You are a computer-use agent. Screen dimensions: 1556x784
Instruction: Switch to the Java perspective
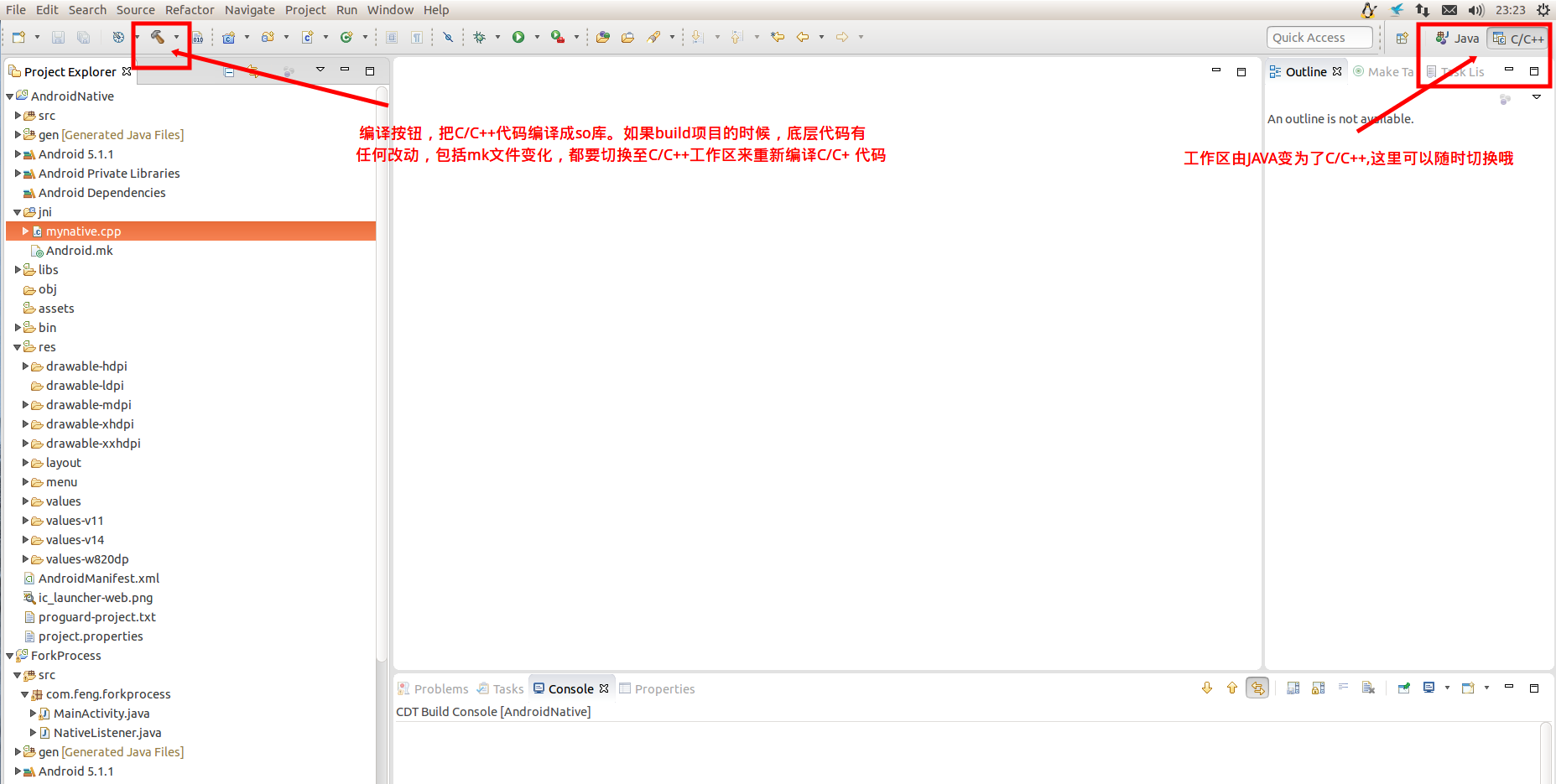tap(1457, 39)
